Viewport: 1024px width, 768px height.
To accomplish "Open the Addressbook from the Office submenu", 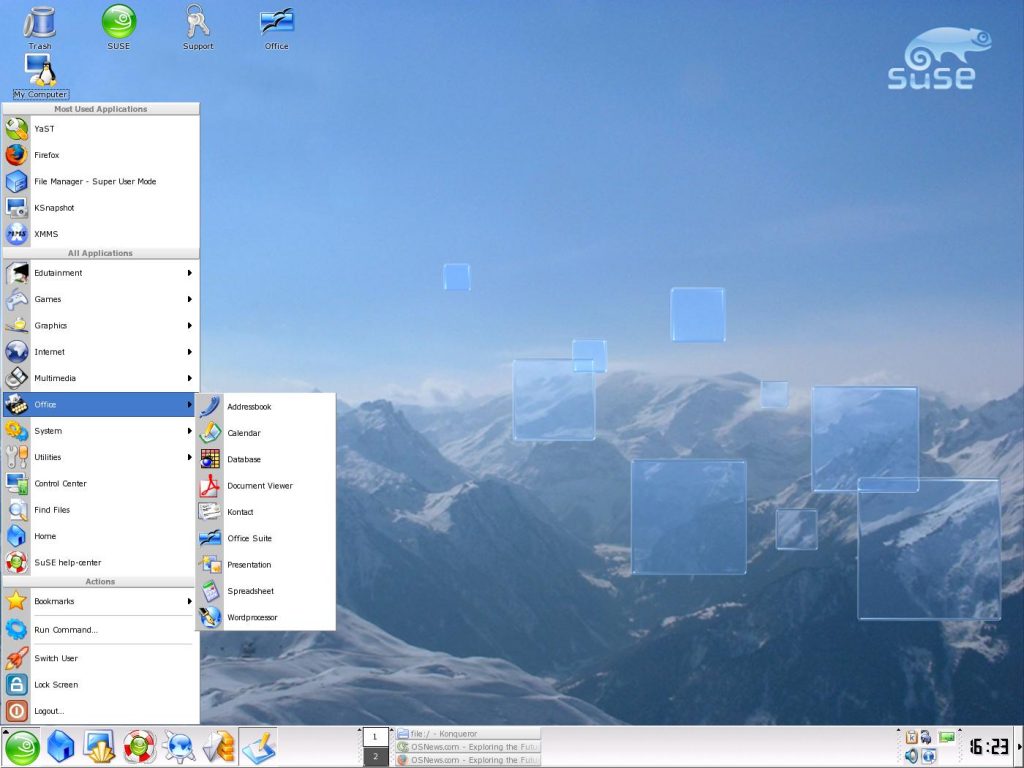I will pos(248,406).
